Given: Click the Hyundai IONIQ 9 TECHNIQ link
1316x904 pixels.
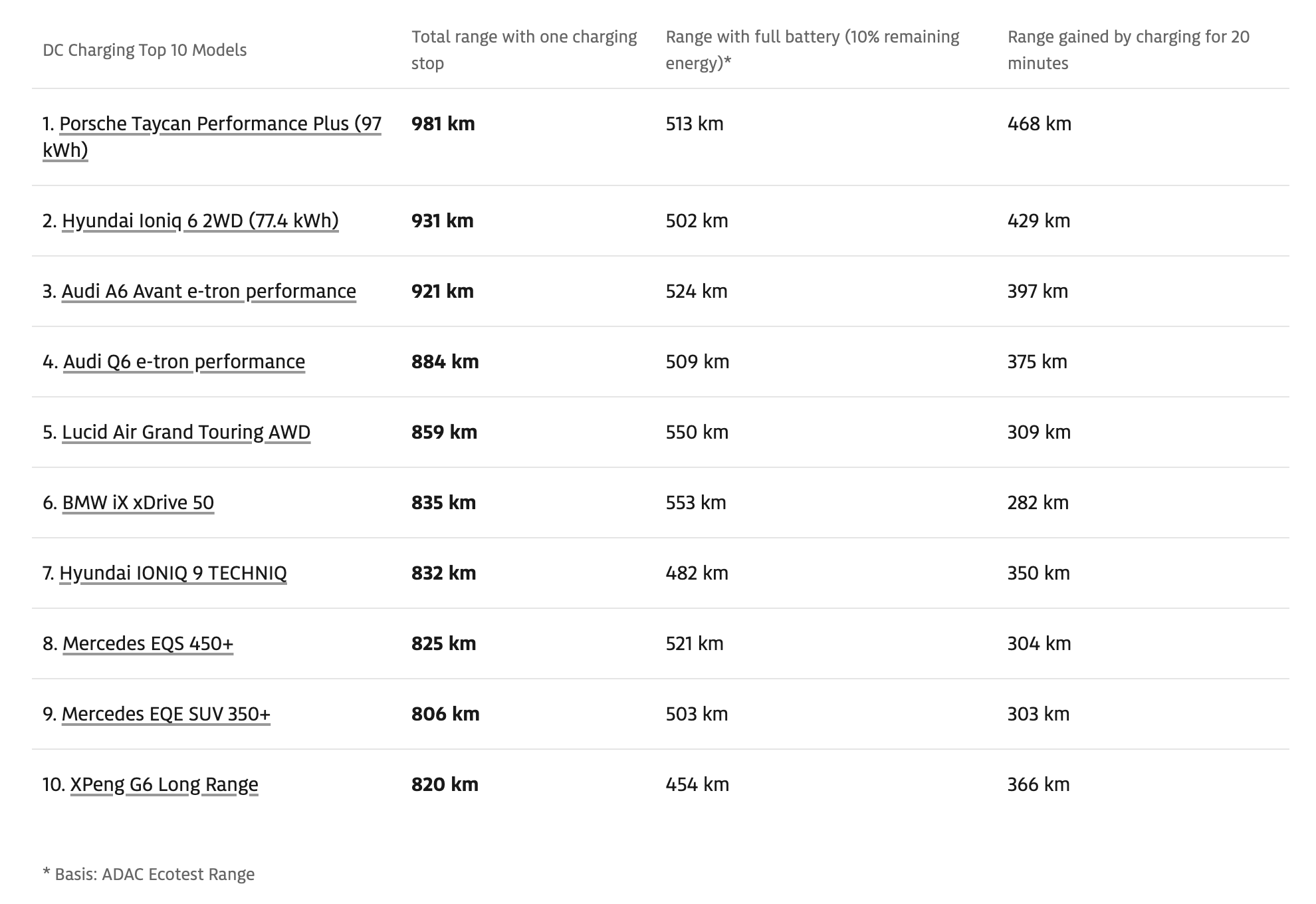Looking at the screenshot, I should click(173, 573).
